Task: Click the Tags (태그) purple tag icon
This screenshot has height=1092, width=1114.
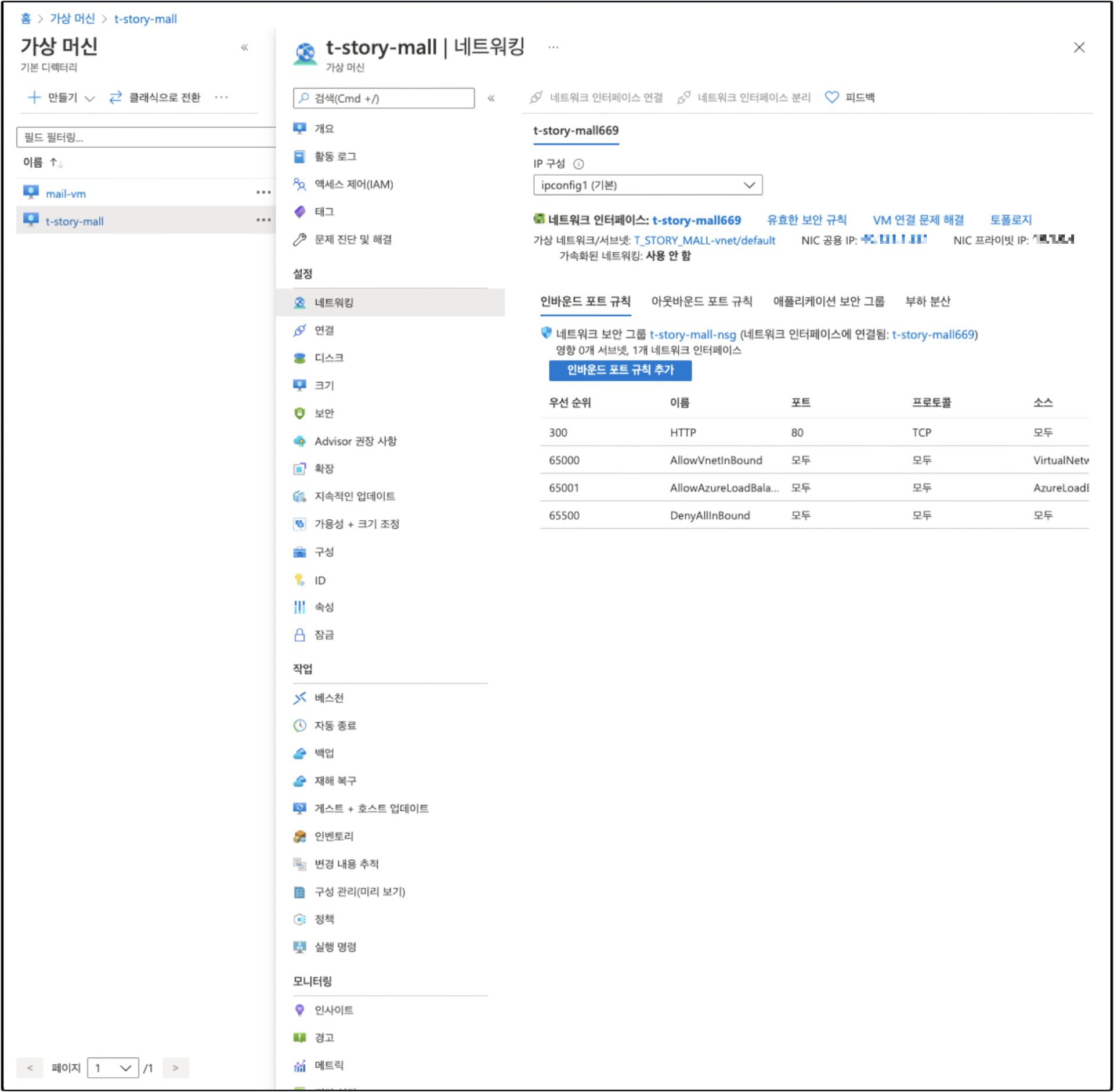Action: coord(299,212)
